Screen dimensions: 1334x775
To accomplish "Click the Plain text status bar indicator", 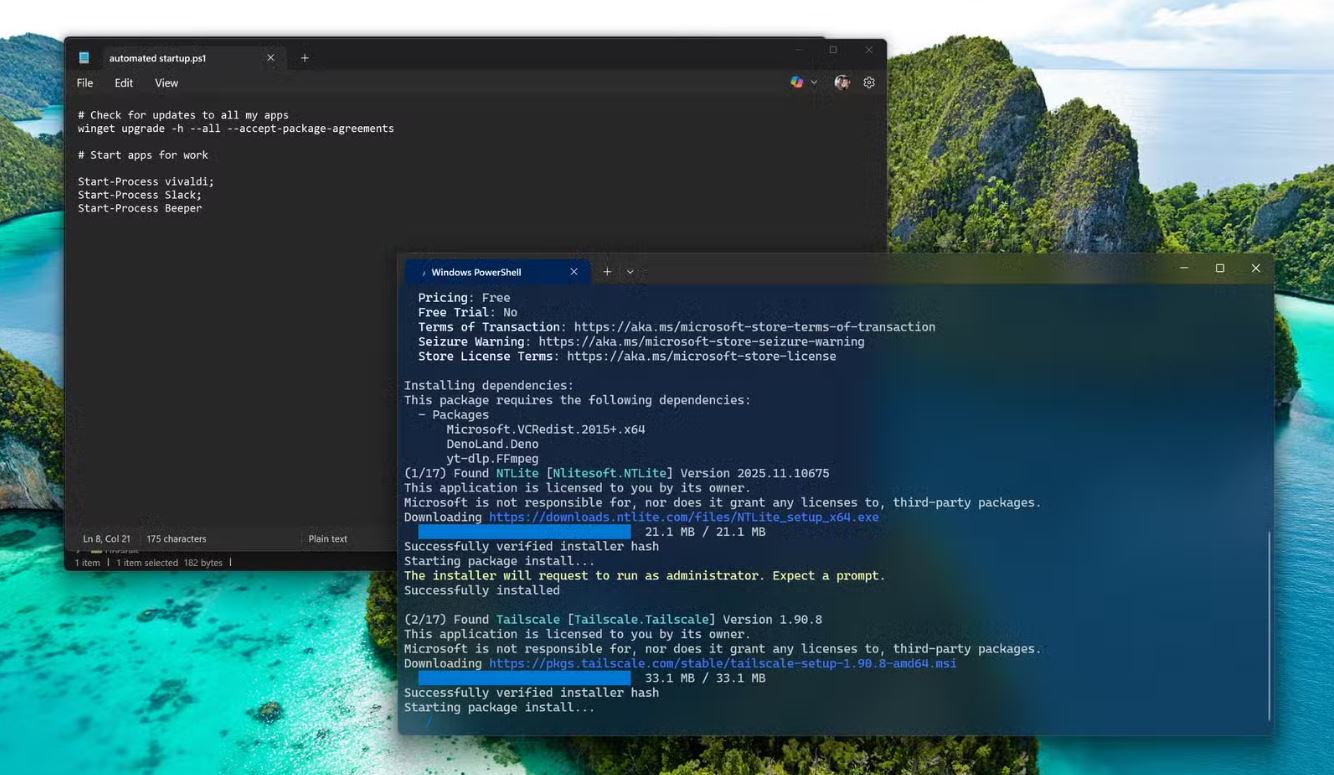I will point(328,539).
